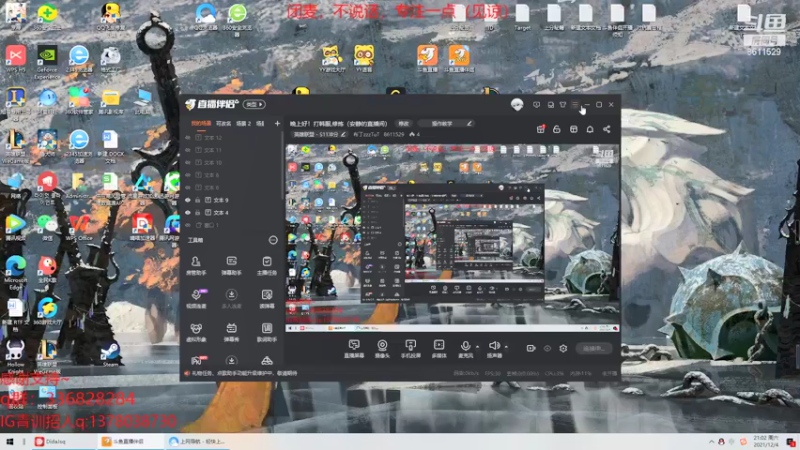Screen dimensions: 800x450
Task: Add a 摄像头 camera source
Action: 382,349
